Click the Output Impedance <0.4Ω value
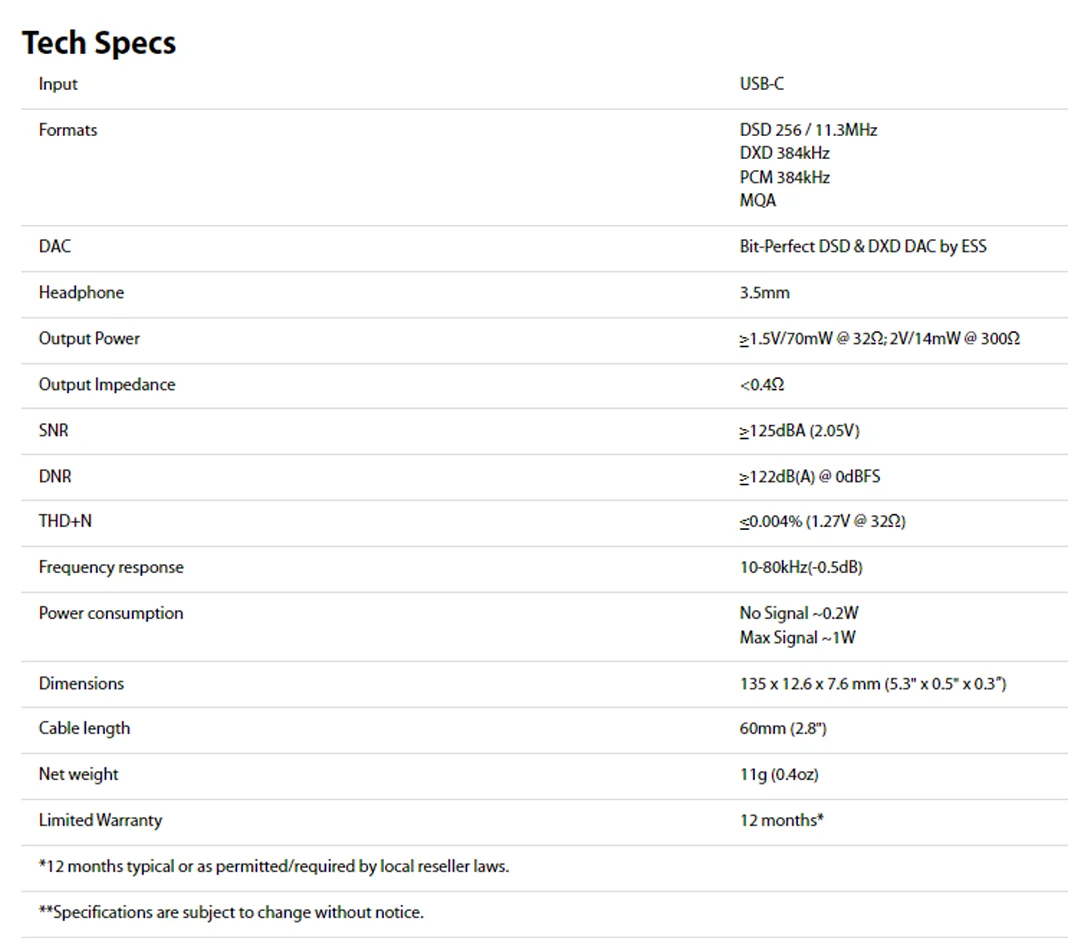1068x938 pixels. click(761, 384)
